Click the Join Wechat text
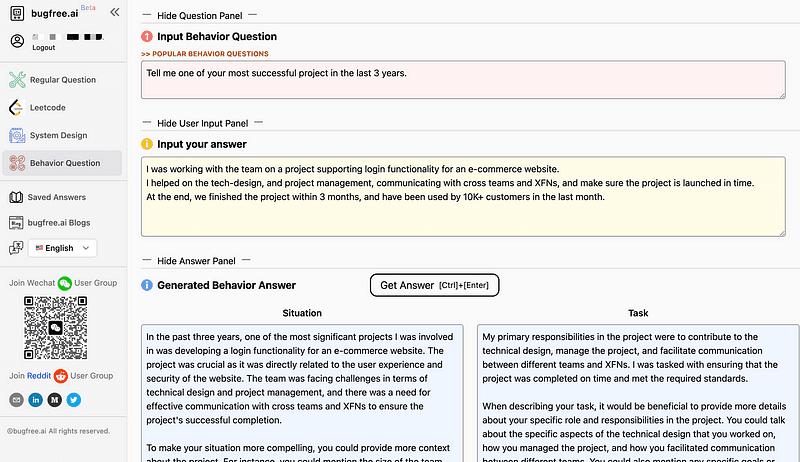This screenshot has width=800, height=462. pyautogui.click(x=32, y=283)
